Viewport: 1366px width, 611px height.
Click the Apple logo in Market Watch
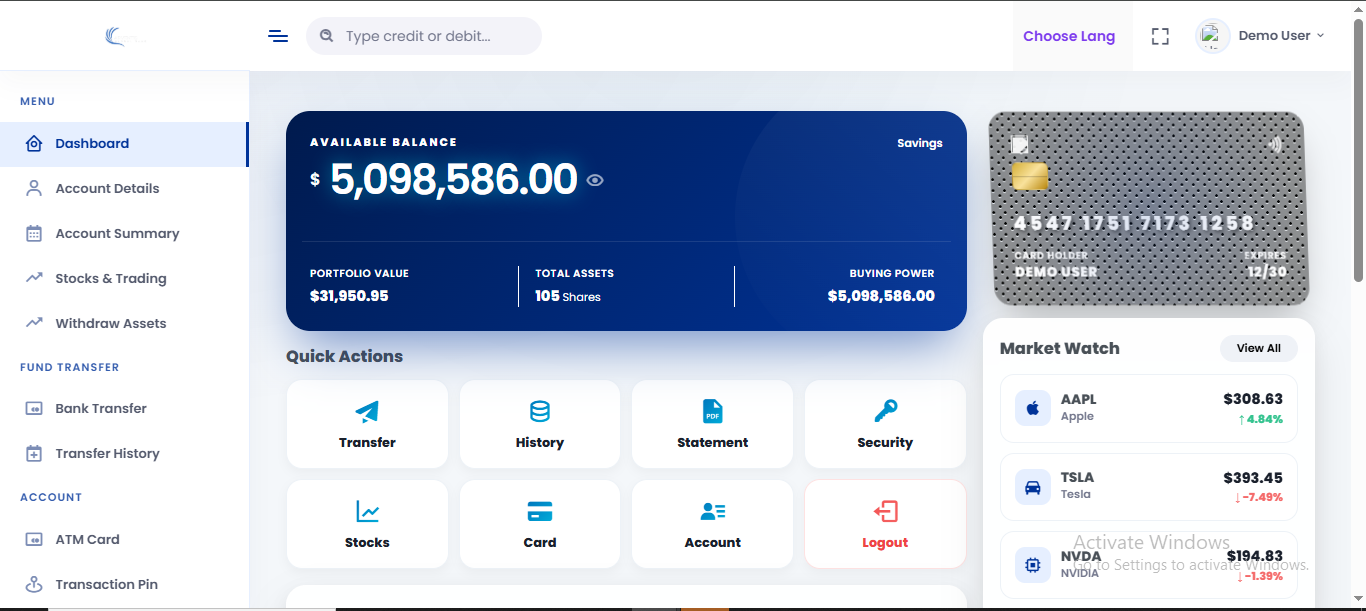pos(1033,408)
